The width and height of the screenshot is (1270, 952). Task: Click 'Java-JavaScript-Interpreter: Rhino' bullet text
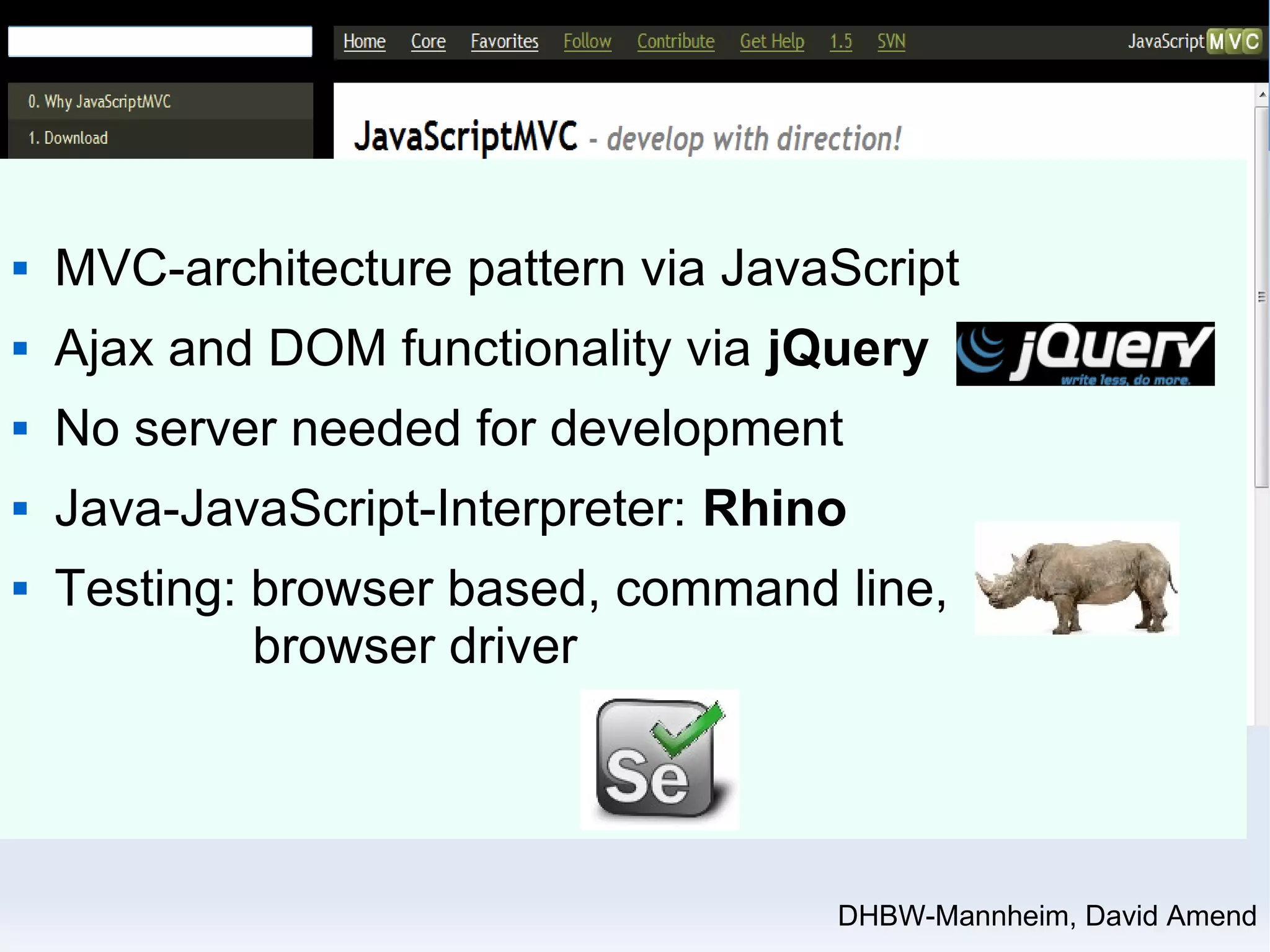(x=450, y=509)
